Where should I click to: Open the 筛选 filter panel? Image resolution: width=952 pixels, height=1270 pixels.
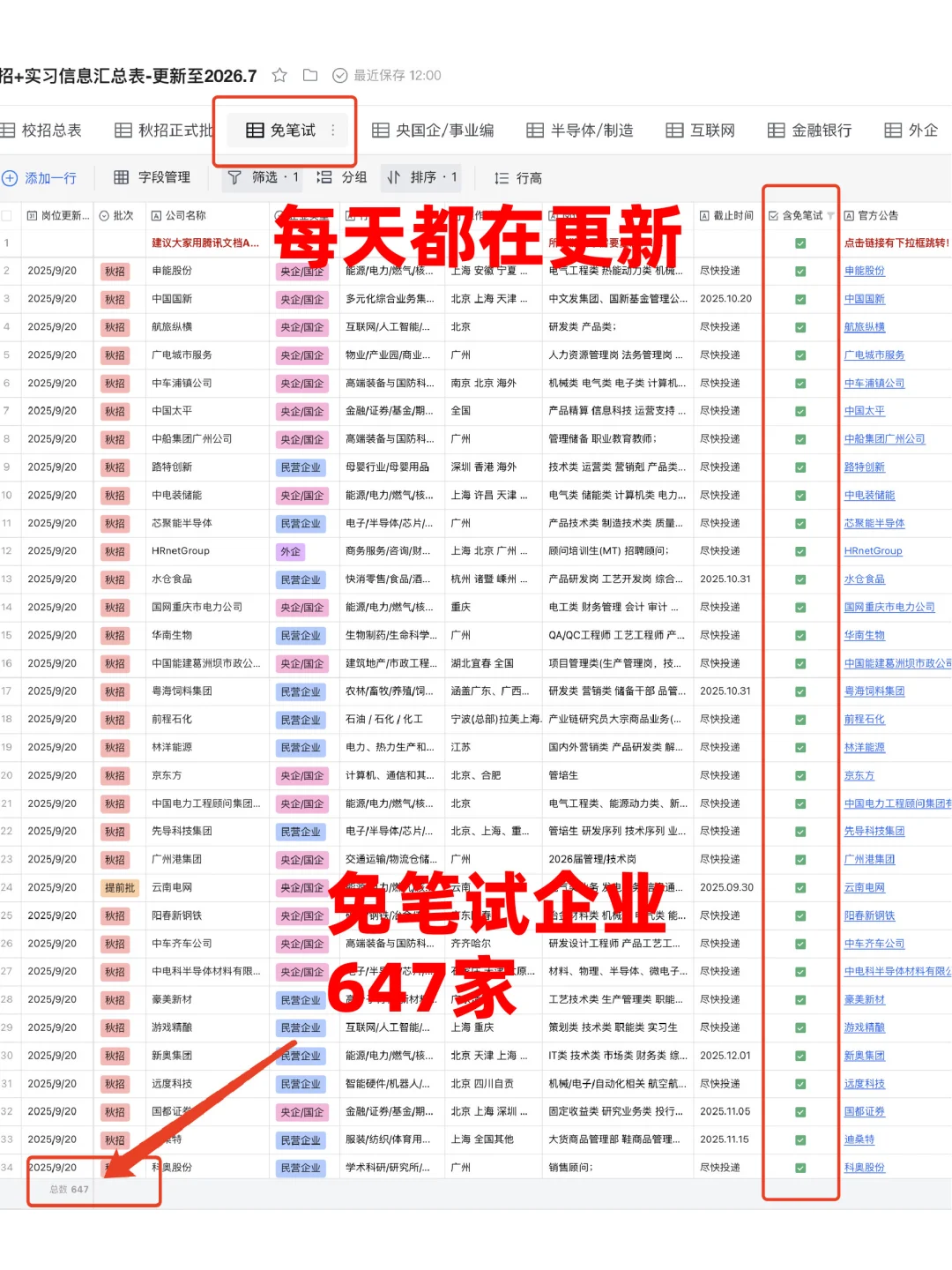[264, 177]
